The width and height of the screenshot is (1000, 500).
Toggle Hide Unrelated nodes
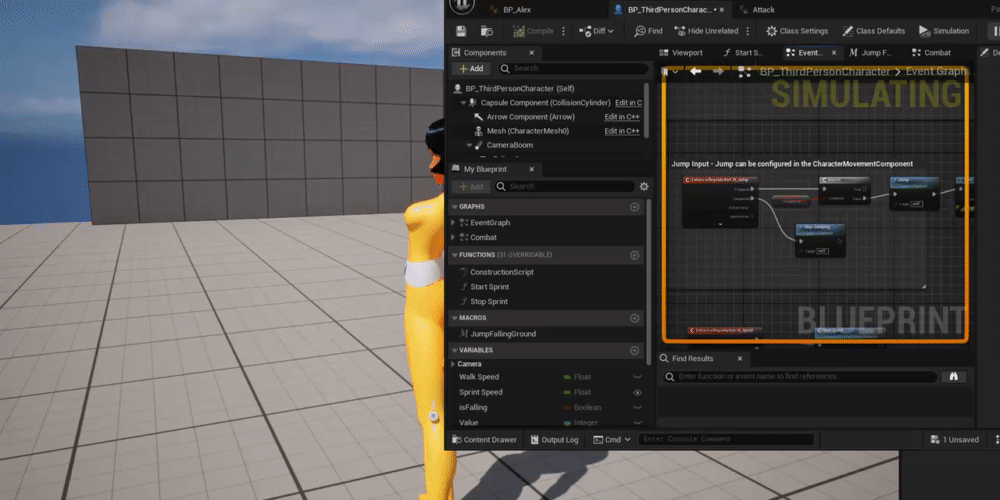[706, 31]
